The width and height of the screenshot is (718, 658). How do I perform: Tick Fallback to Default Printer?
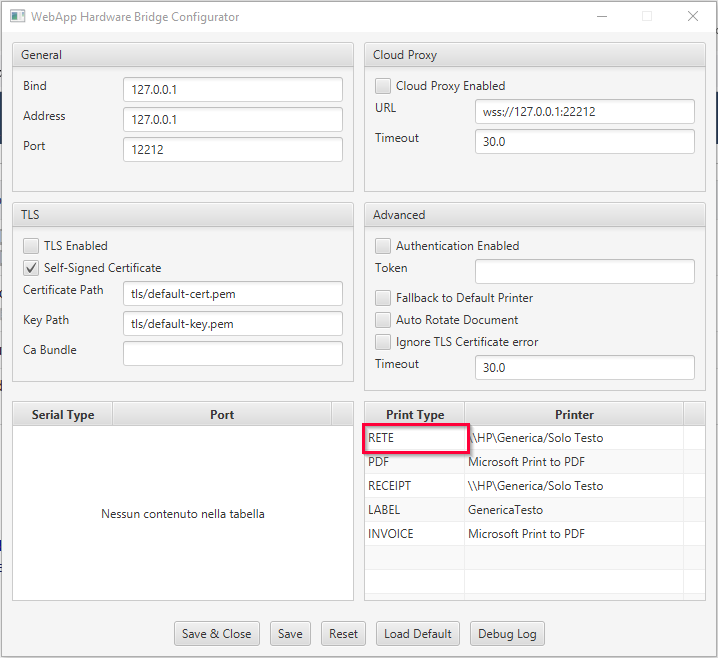click(383, 298)
